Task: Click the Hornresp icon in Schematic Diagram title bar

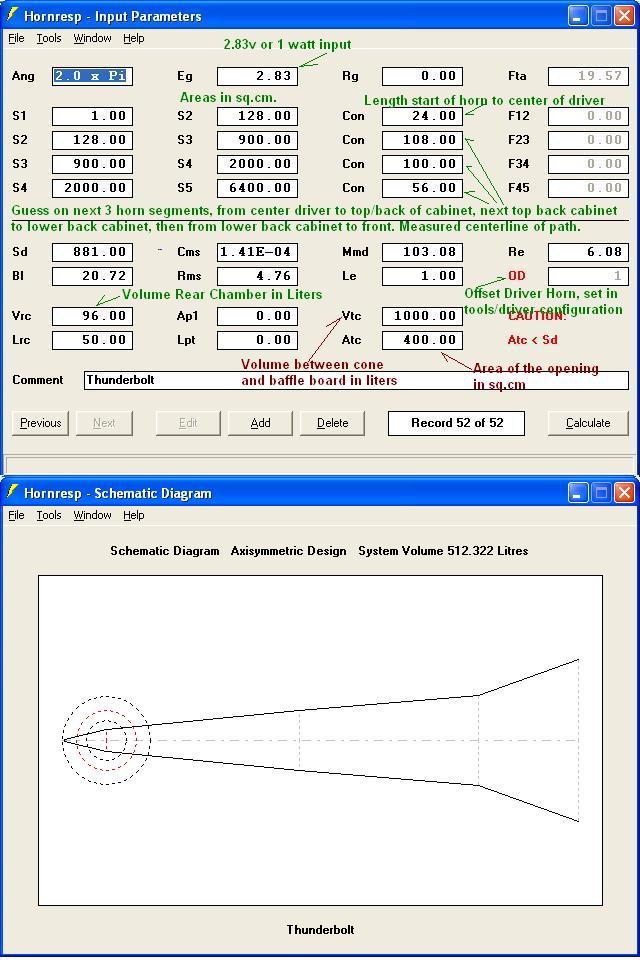Action: (12, 492)
